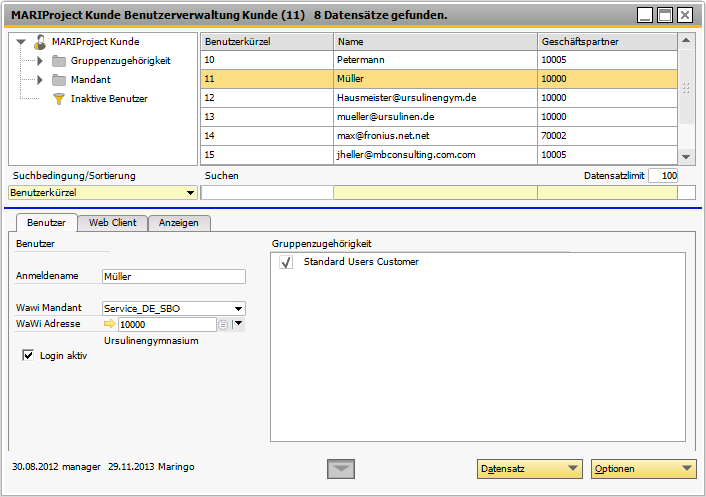The image size is (706, 497).
Task: Click the MARIProject Kunde user icon
Action: click(40, 42)
